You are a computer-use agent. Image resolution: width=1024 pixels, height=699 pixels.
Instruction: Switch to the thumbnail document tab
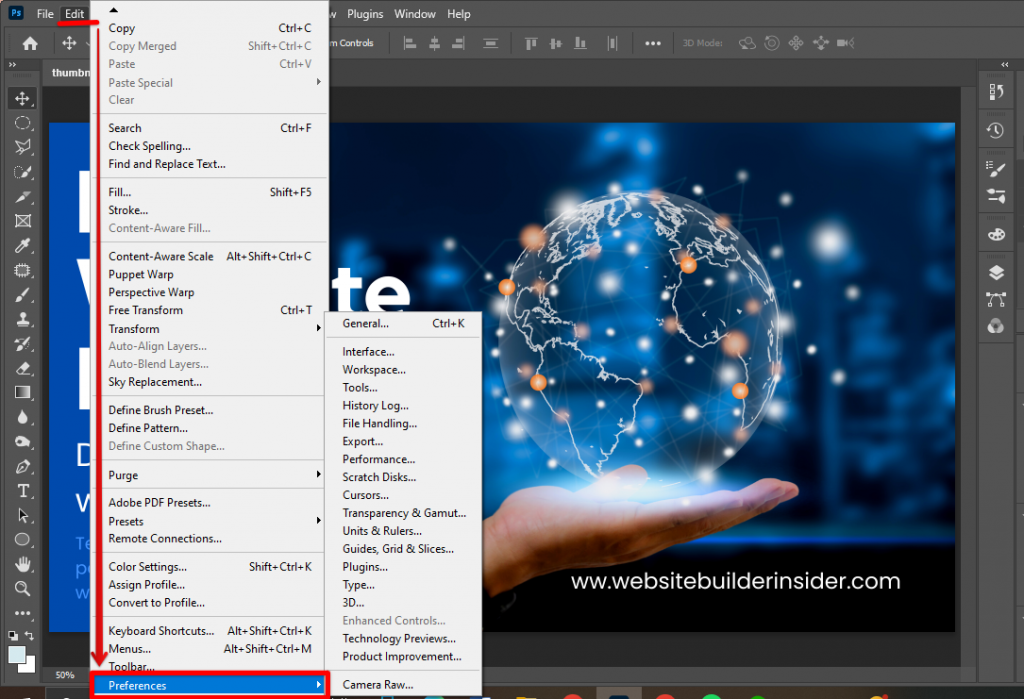(70, 72)
